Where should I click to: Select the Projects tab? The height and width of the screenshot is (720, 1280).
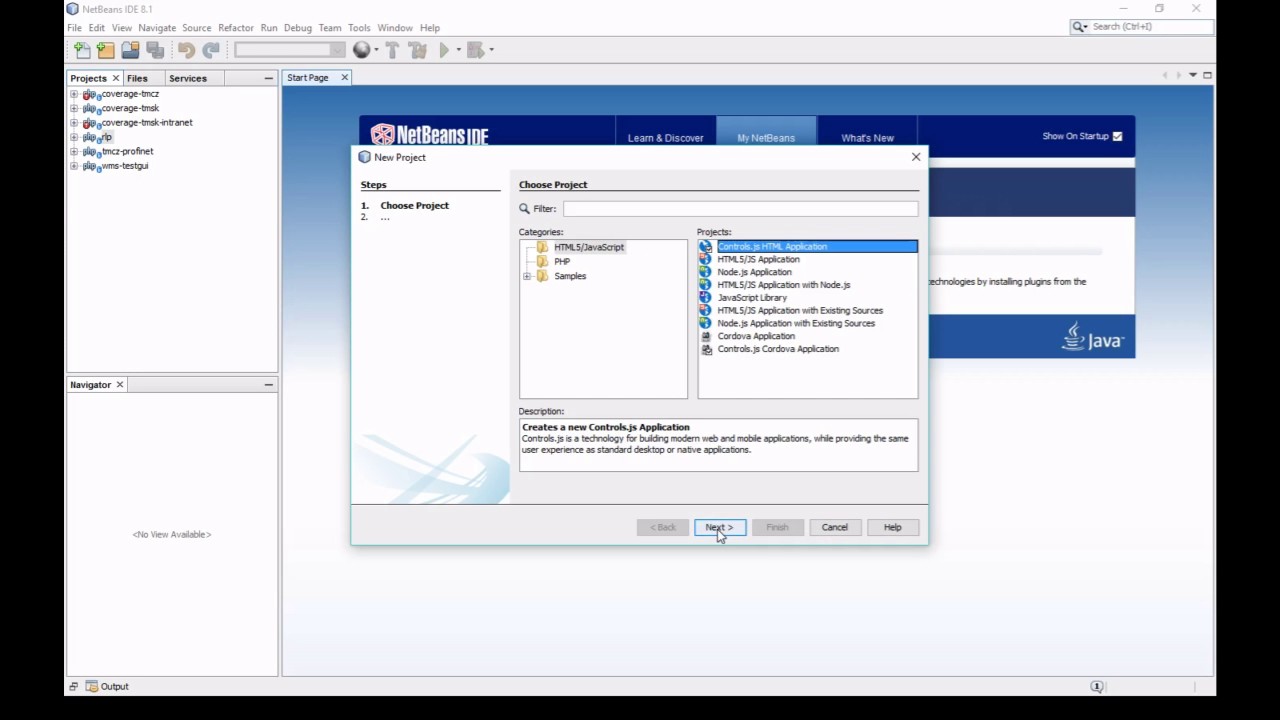tap(88, 78)
